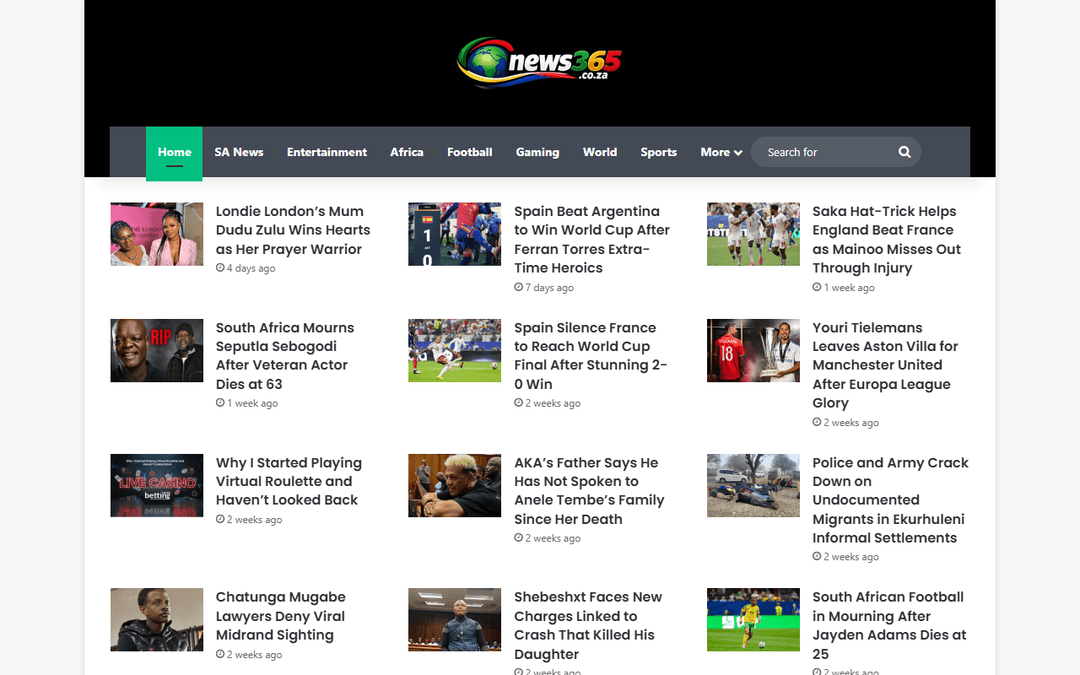Click Saka Hat-Trick article thumbnail
Image resolution: width=1080 pixels, height=675 pixels.
[x=754, y=234]
